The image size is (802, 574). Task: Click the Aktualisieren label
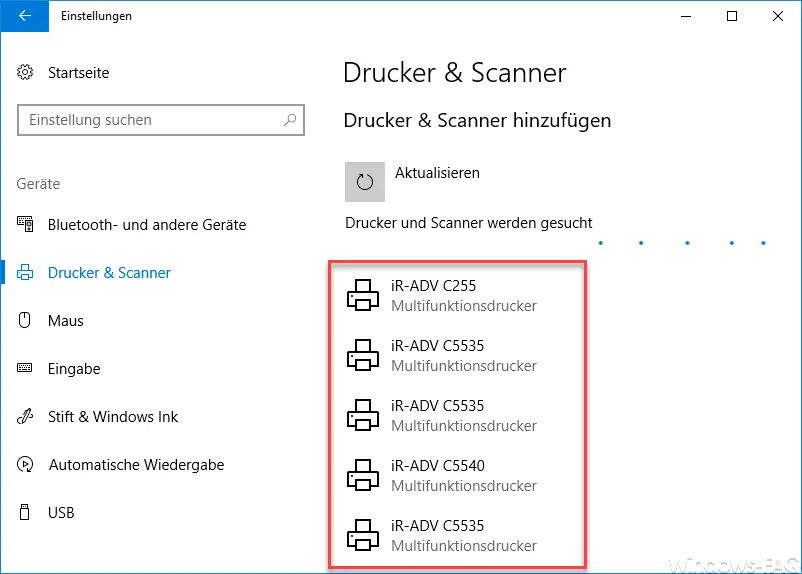click(x=437, y=173)
